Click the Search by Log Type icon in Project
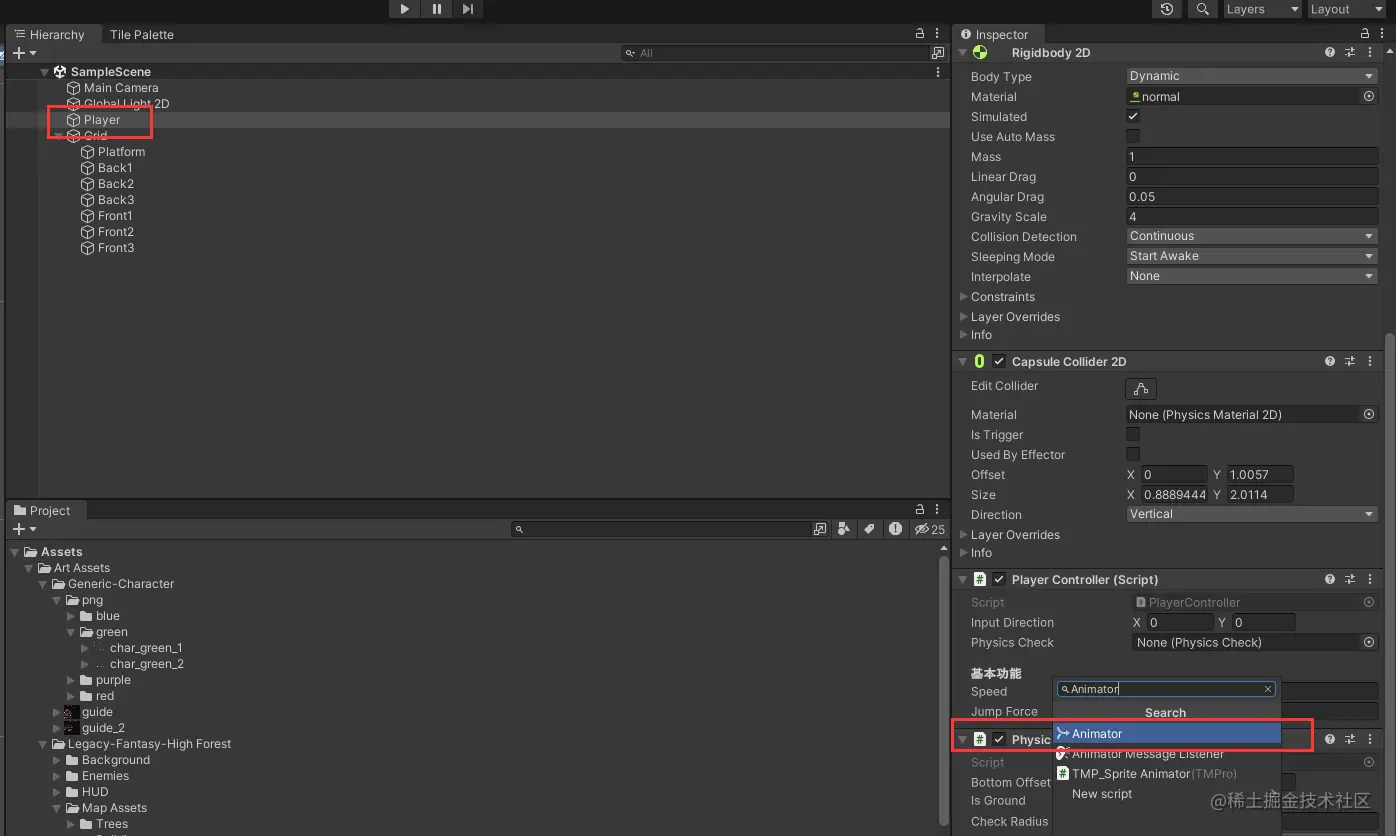This screenshot has width=1396, height=836. click(895, 529)
